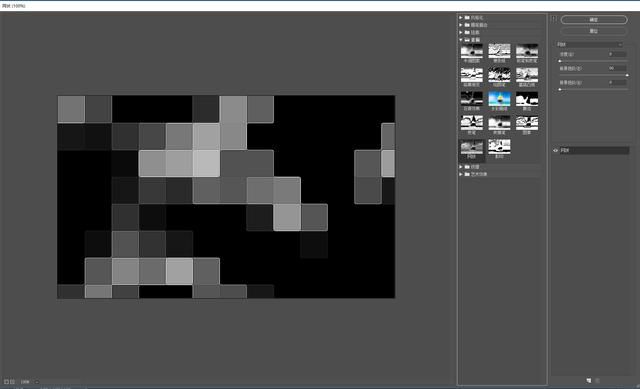Expand the first filter folder in the list
Image resolution: width=640 pixels, height=389 pixels.
pyautogui.click(x=460, y=18)
